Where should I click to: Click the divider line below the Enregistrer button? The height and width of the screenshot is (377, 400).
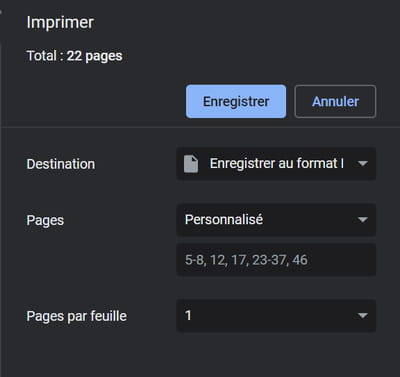pyautogui.click(x=200, y=127)
